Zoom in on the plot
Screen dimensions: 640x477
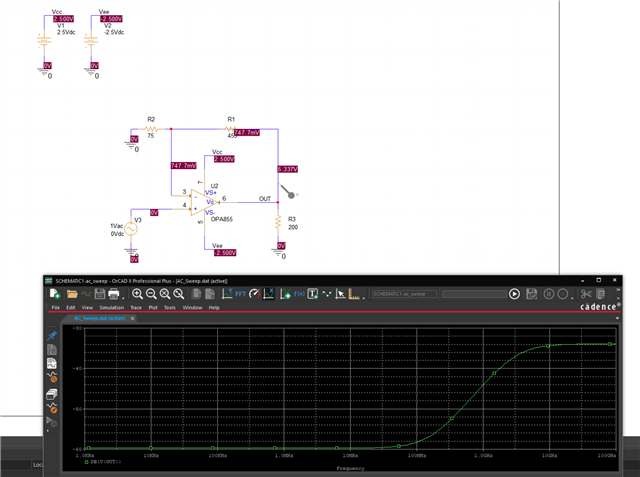(138, 294)
